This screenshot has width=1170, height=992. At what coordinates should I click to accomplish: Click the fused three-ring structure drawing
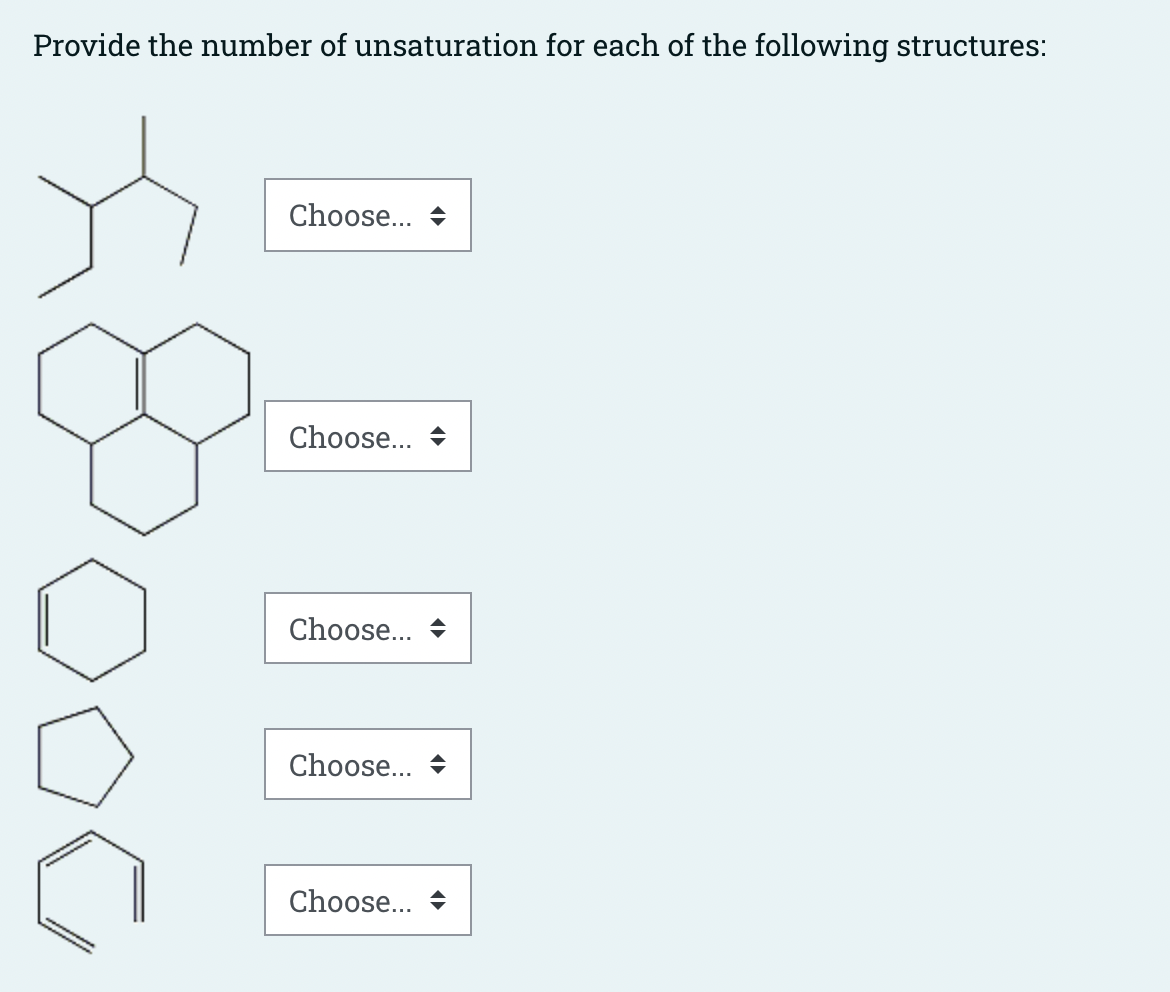[x=143, y=429]
